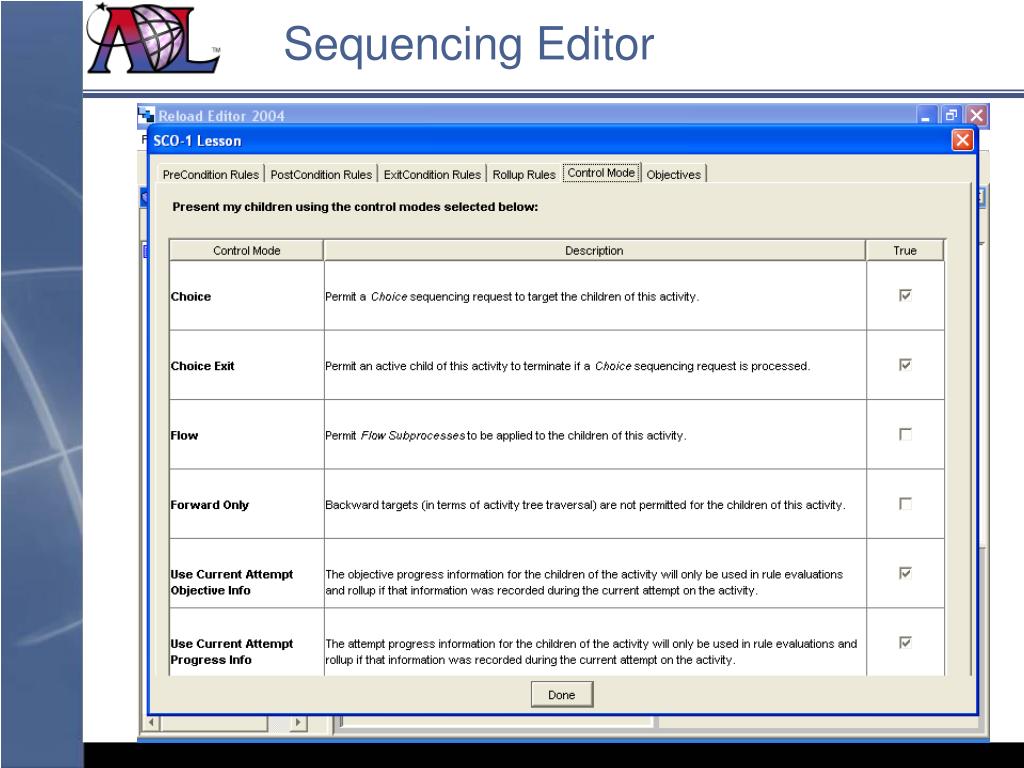Click the left scroll arrow in Reload Editor
Image resolution: width=1024 pixels, height=768 pixels.
pos(152,722)
